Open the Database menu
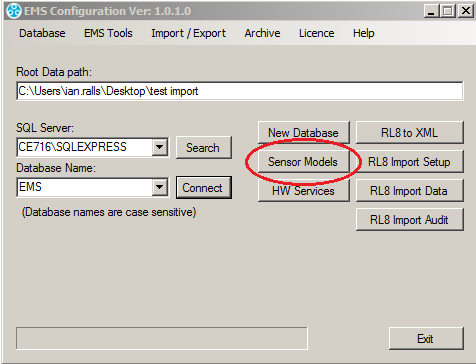This screenshot has width=476, height=364. click(x=42, y=33)
